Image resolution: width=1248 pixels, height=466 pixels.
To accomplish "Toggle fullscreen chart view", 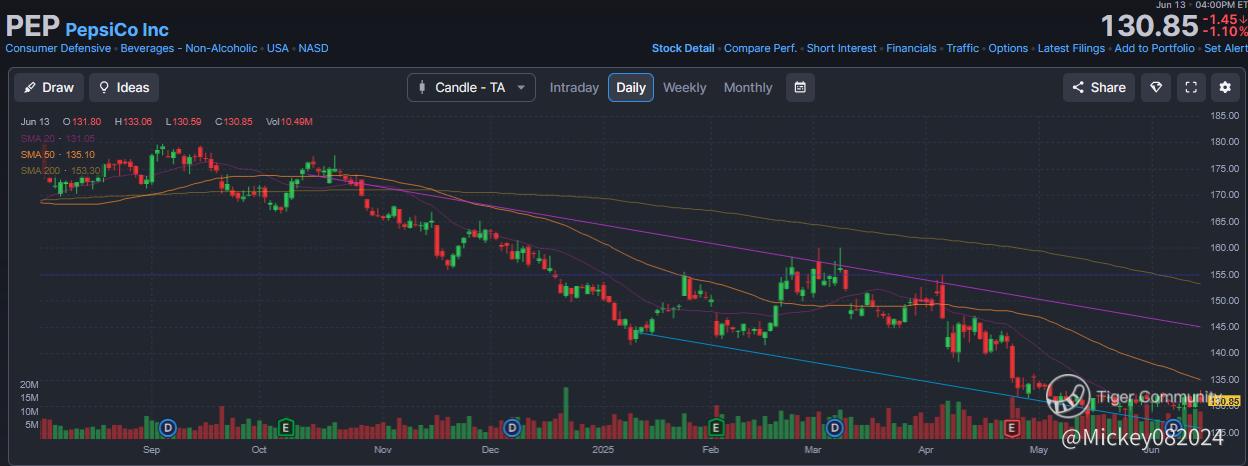I will [x=1191, y=87].
